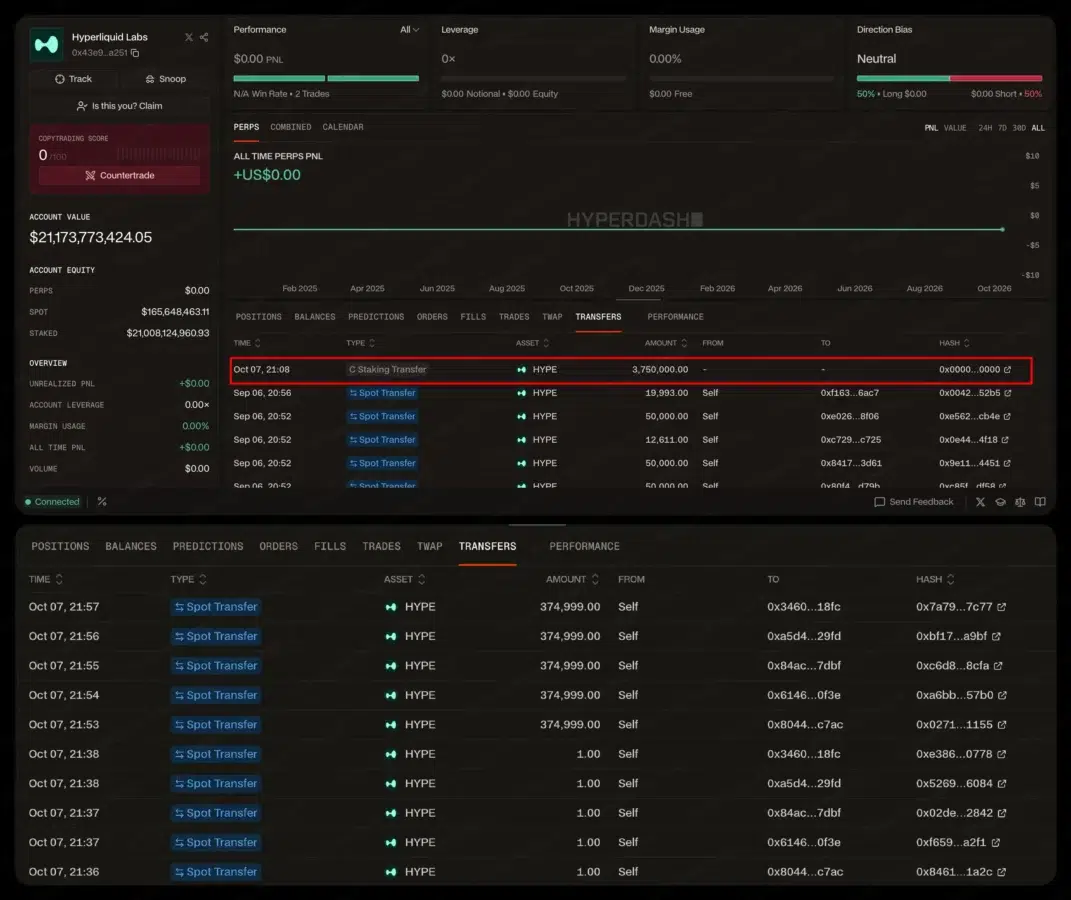Sort upper table by AMOUNT

click(666, 343)
